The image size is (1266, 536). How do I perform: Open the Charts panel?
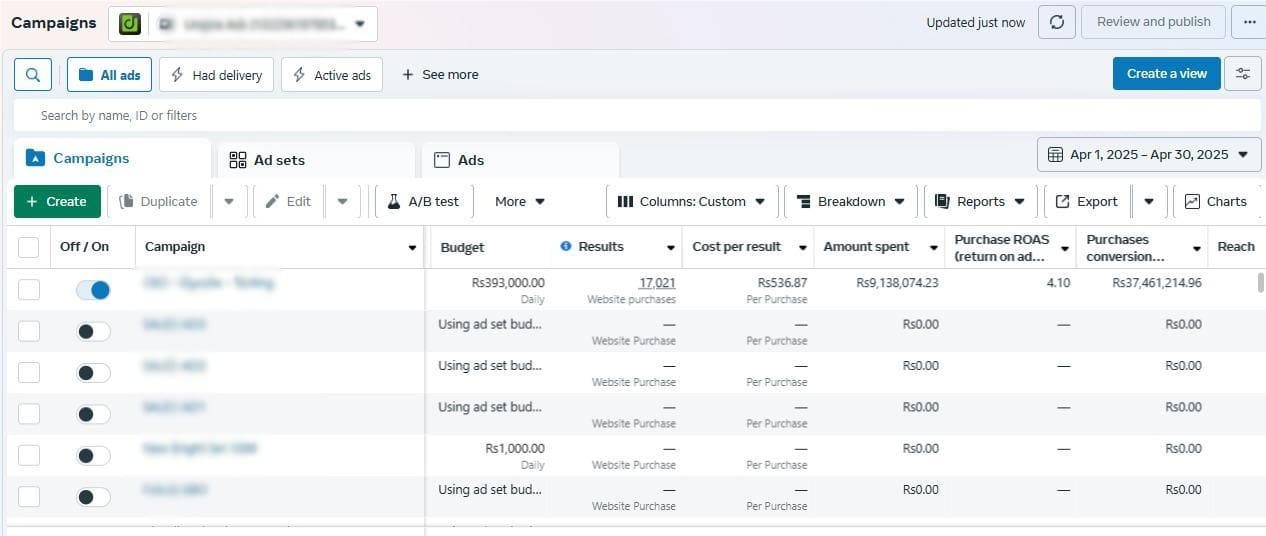(1215, 201)
